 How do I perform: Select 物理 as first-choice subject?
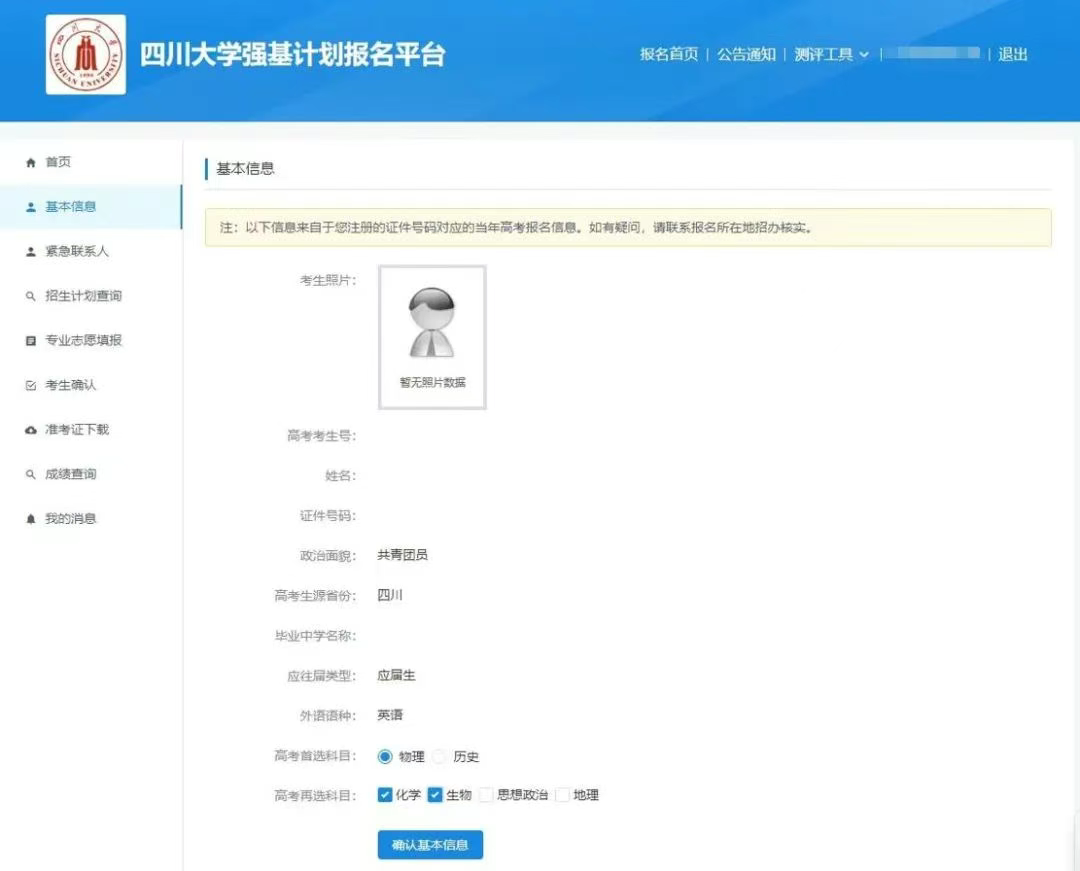(385, 757)
